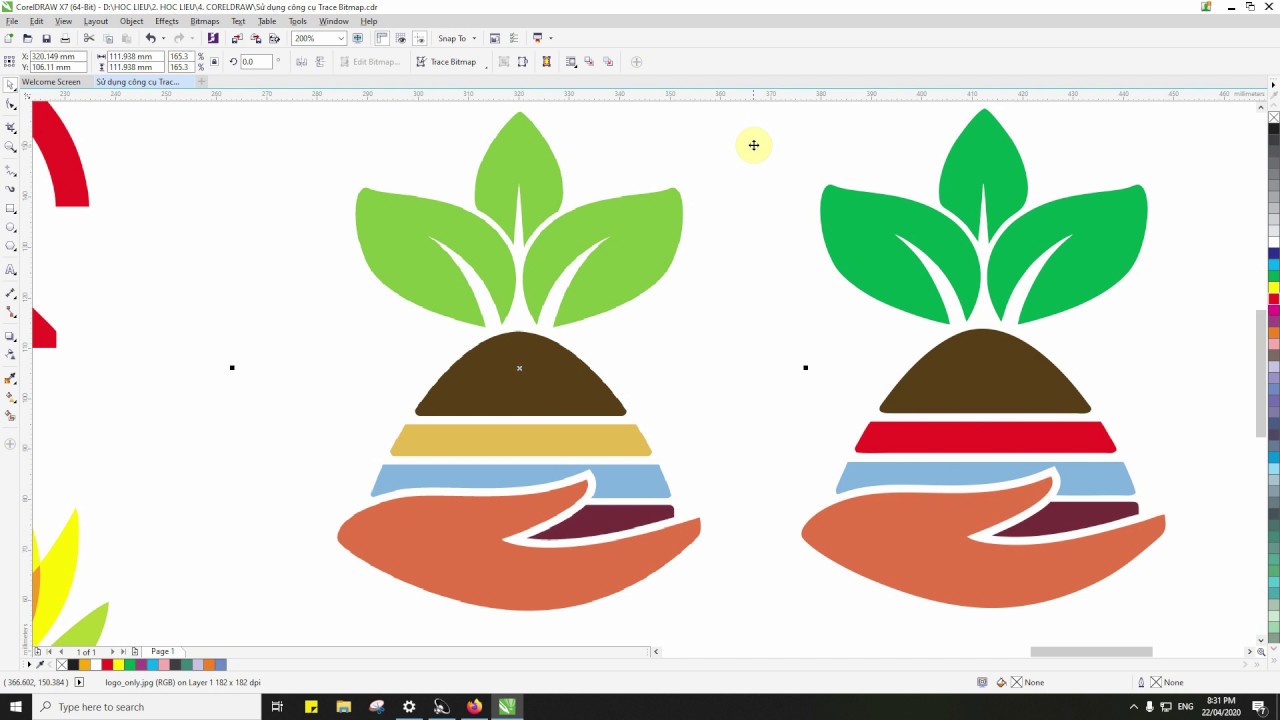Viewport: 1280px width, 720px height.
Task: Click the Print icon in toolbar
Action: [65, 38]
